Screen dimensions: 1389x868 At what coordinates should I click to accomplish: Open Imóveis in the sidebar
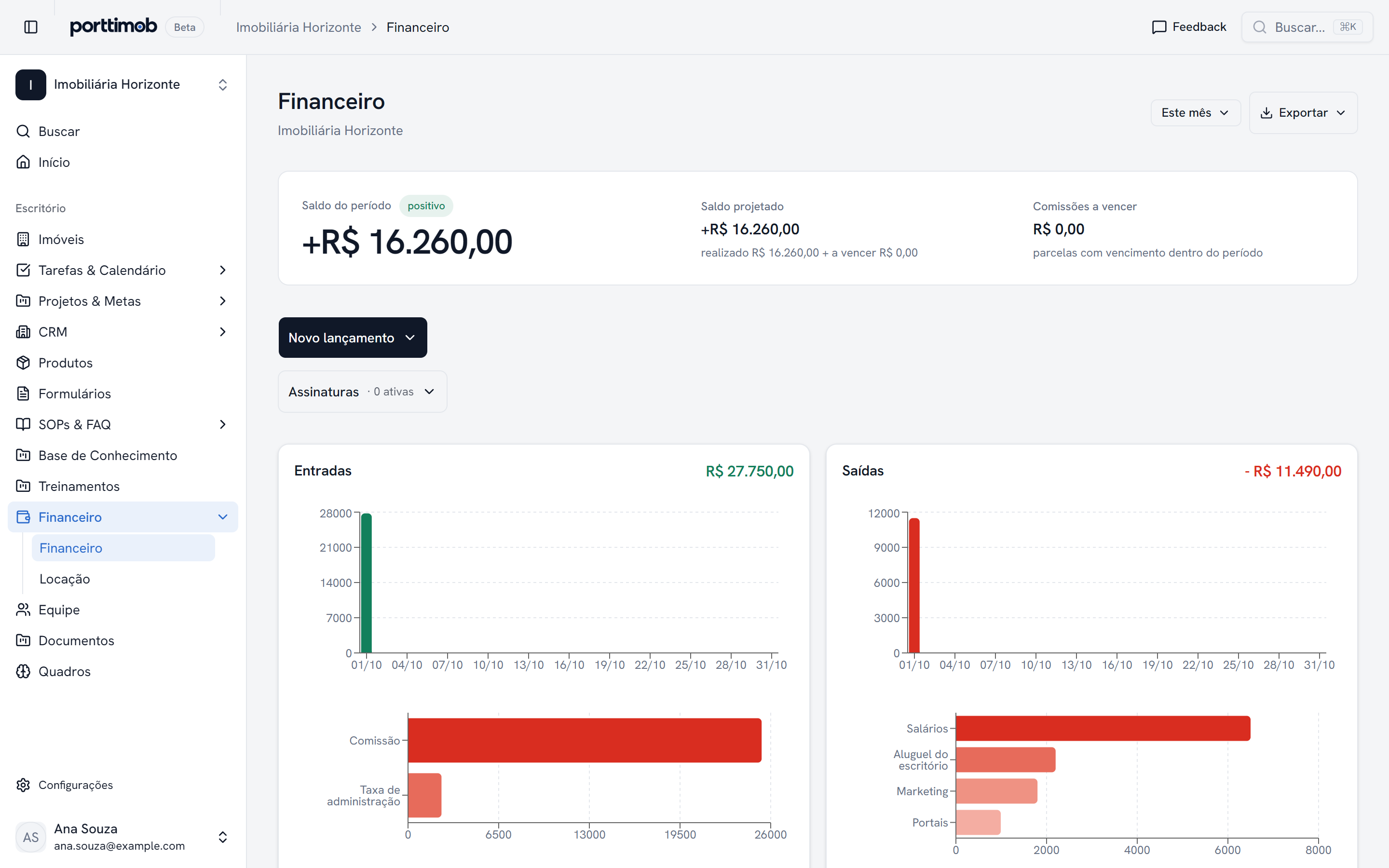123,239
